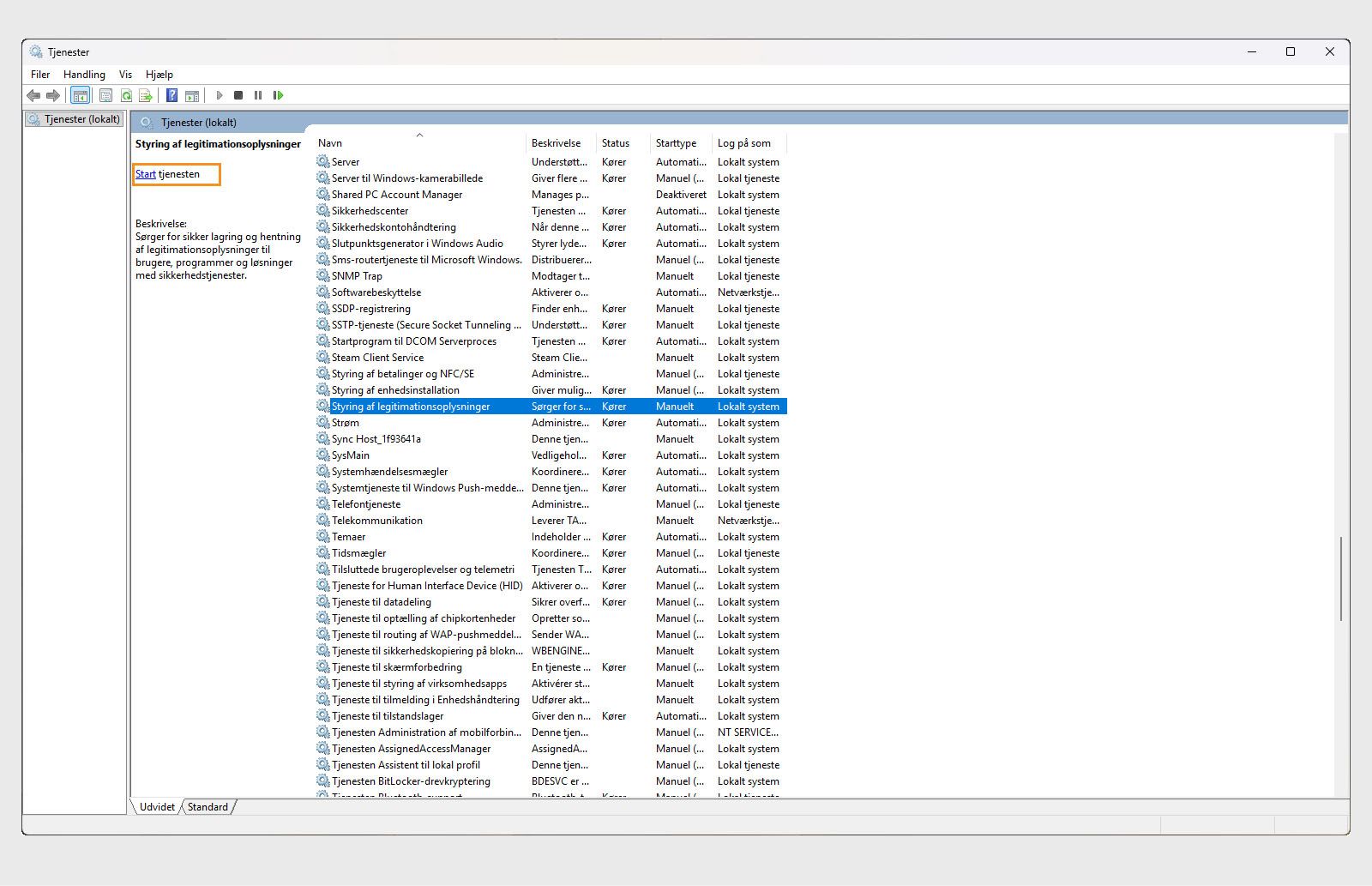Select the Server til Windows-kamerabillede service
This screenshot has height=886, width=1372.
click(x=551, y=178)
